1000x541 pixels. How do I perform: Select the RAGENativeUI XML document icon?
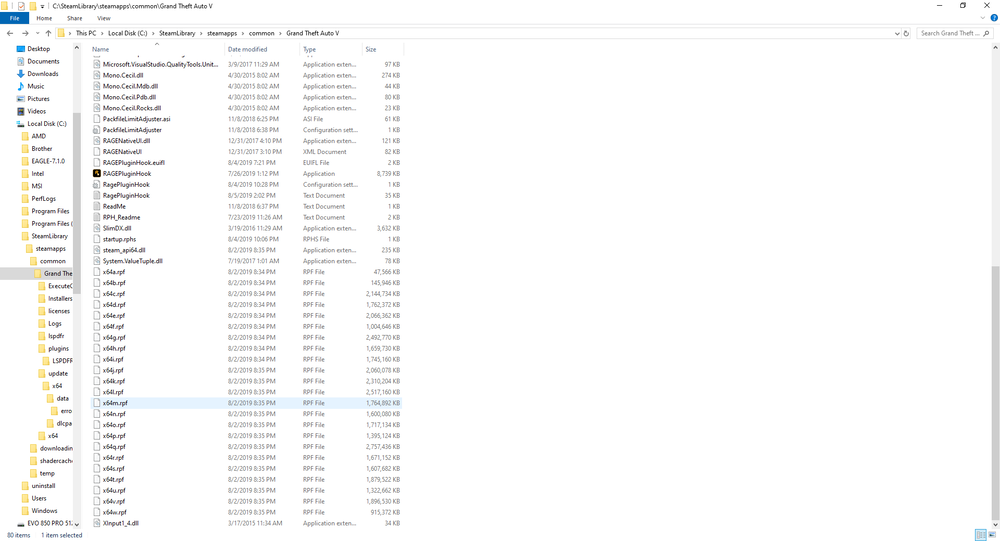tap(97, 152)
